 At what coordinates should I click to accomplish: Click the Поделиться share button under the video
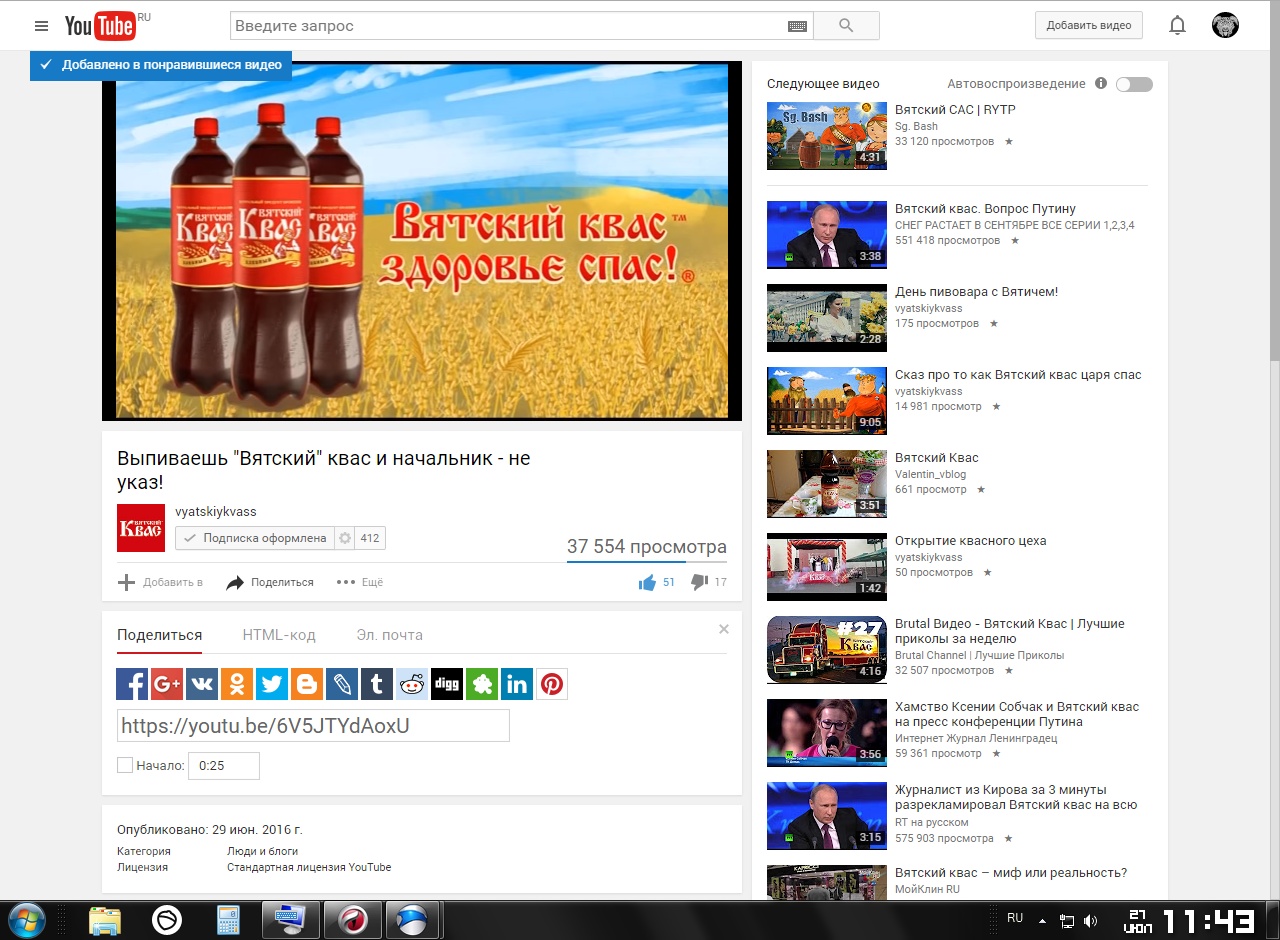click(270, 582)
